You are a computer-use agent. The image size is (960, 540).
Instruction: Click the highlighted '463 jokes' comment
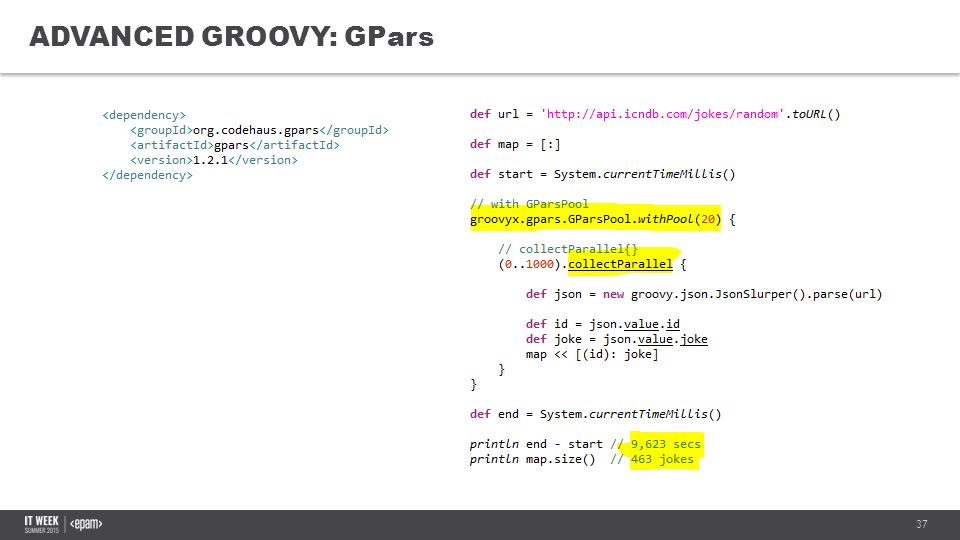click(662, 459)
